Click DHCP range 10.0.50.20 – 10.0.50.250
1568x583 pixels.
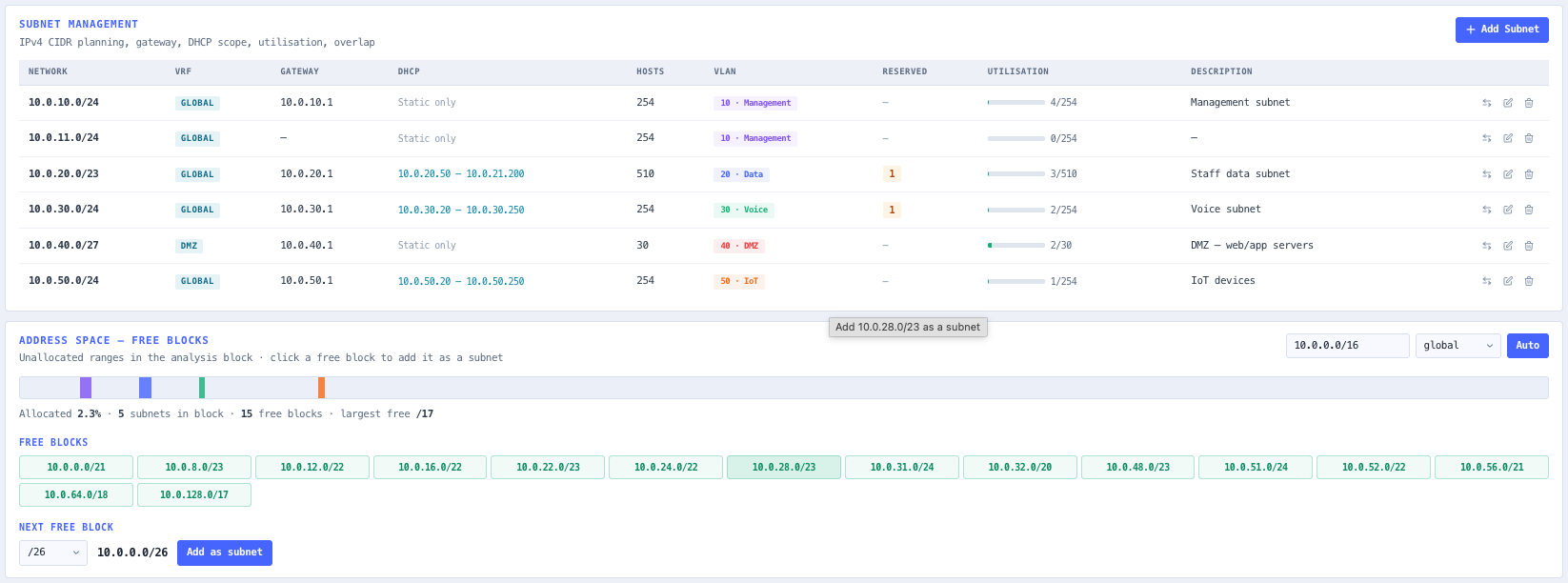(461, 281)
